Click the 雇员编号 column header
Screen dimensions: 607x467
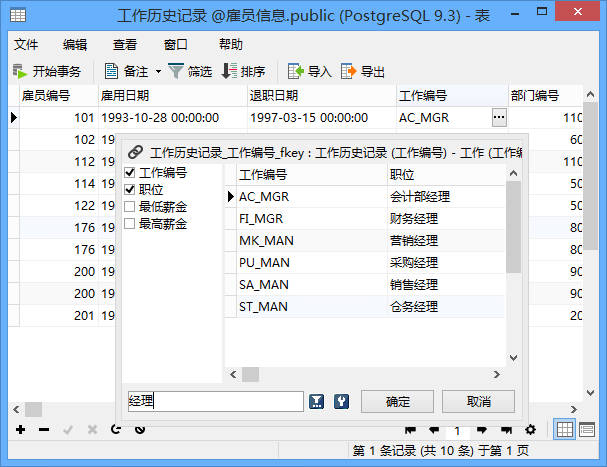coord(59,95)
